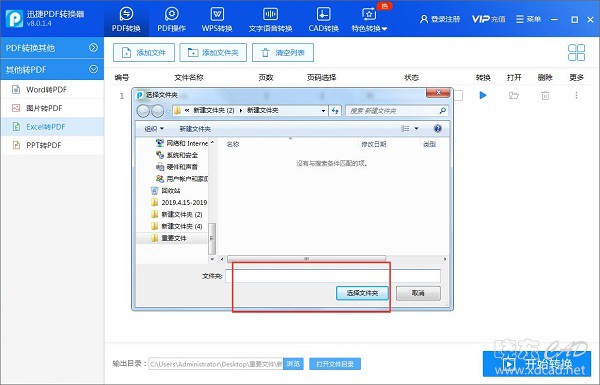Open the WPS转换 tab
This screenshot has height=385, width=600.
point(217,19)
